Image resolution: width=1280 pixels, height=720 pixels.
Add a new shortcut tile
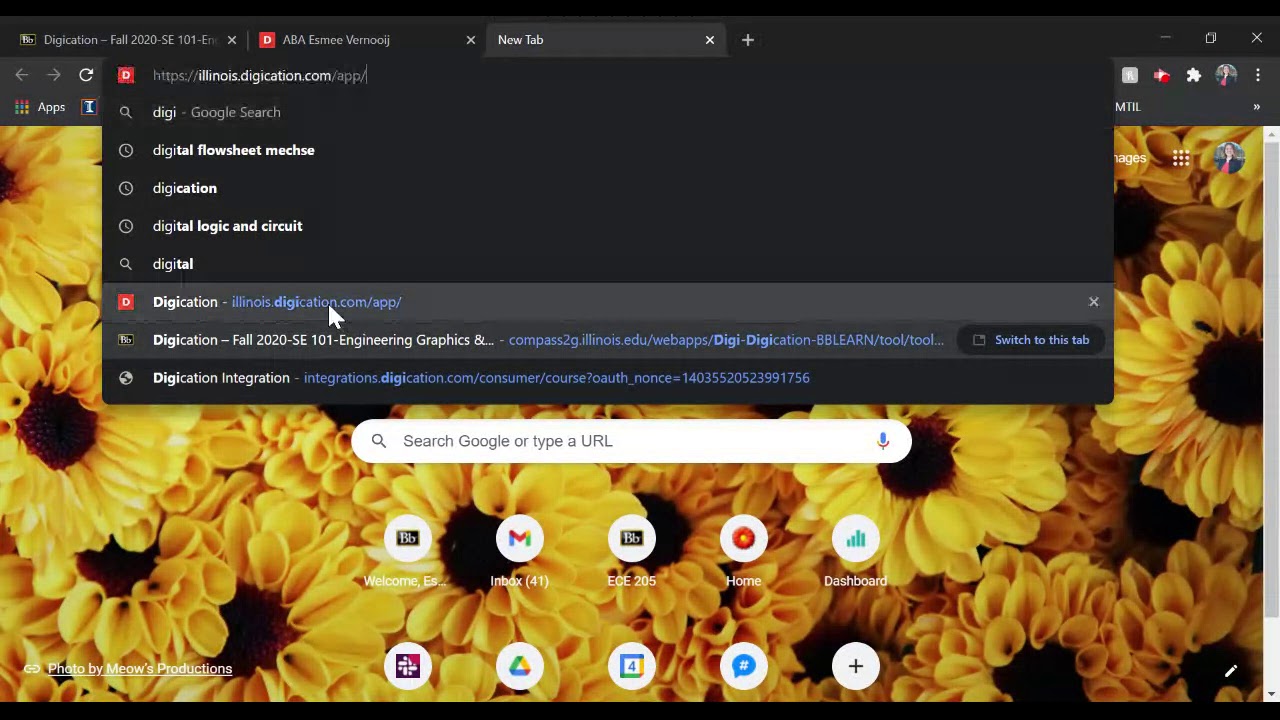[x=855, y=666]
